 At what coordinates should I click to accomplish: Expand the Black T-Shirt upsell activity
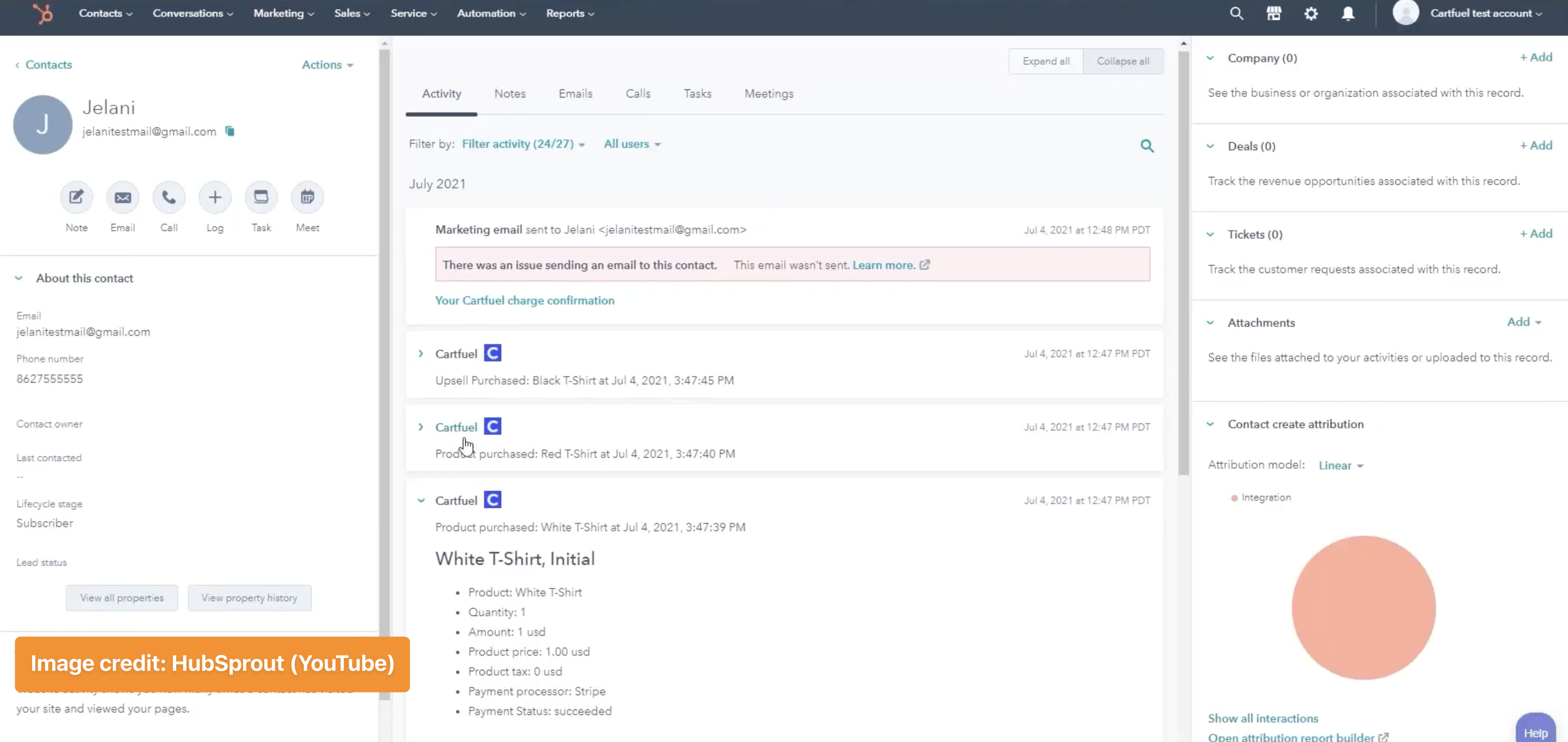coord(421,353)
